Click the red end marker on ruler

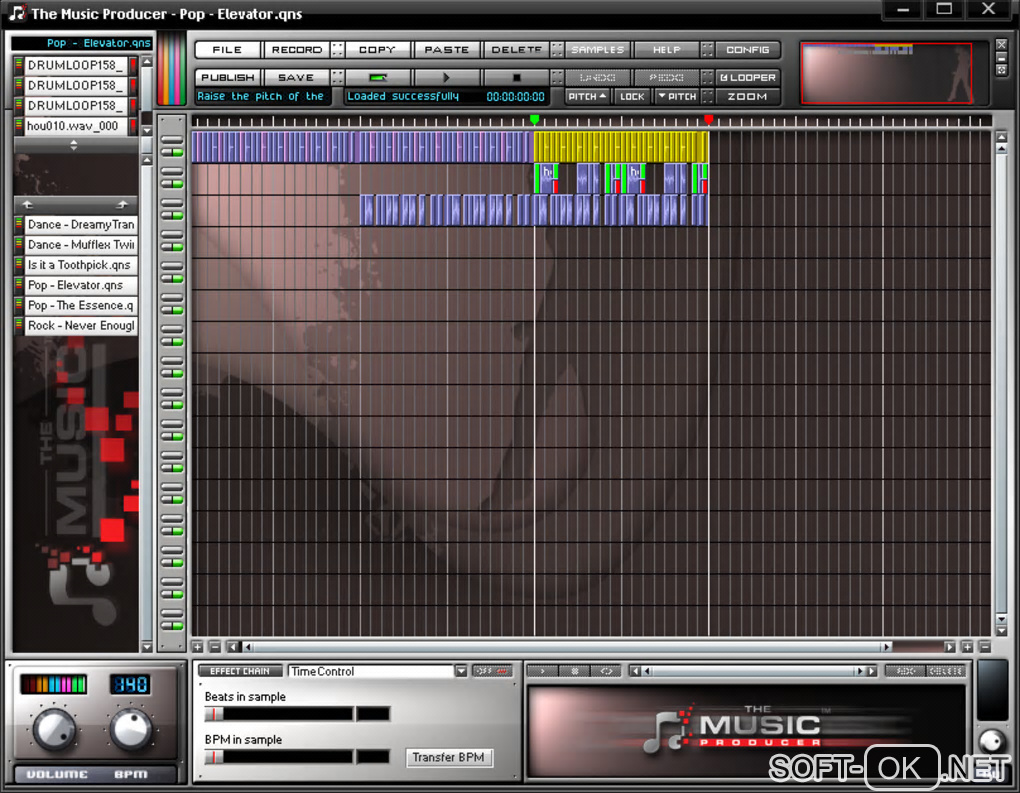[x=708, y=119]
